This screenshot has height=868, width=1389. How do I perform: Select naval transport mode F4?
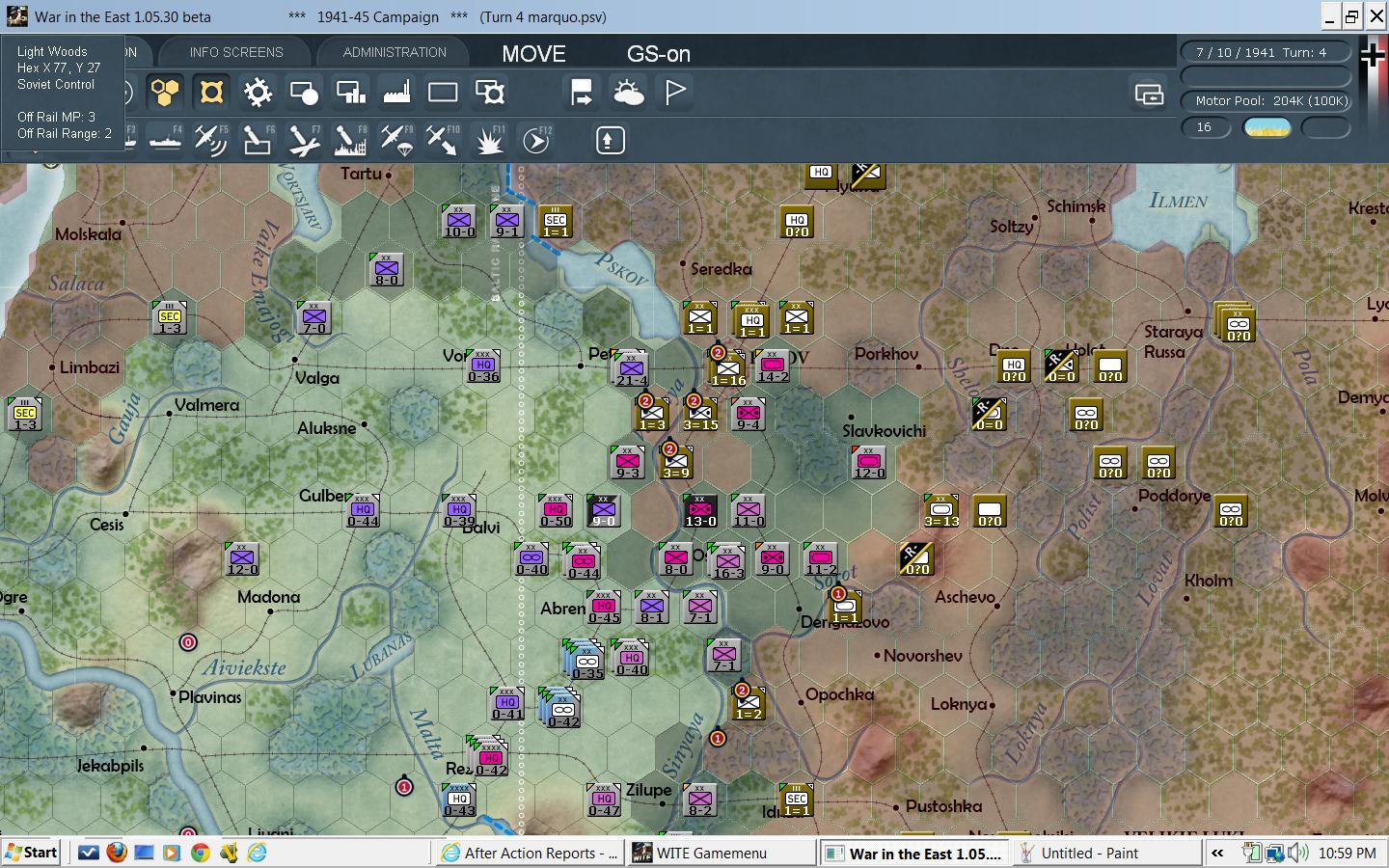click(x=165, y=141)
